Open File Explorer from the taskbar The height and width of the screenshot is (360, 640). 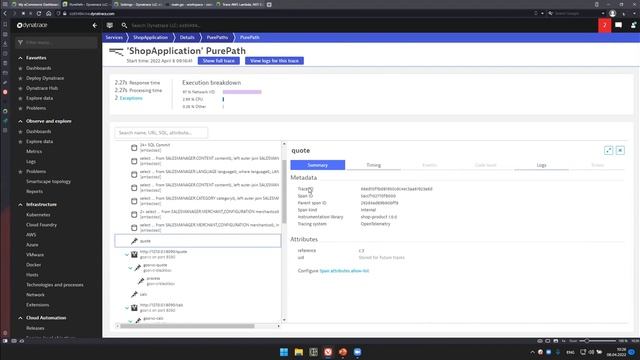pos(299,352)
